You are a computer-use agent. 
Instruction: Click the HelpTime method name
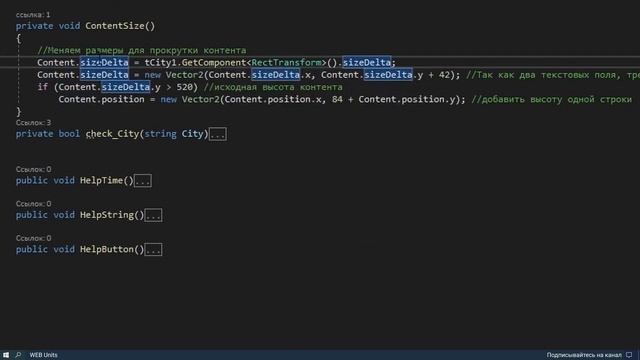coord(102,180)
